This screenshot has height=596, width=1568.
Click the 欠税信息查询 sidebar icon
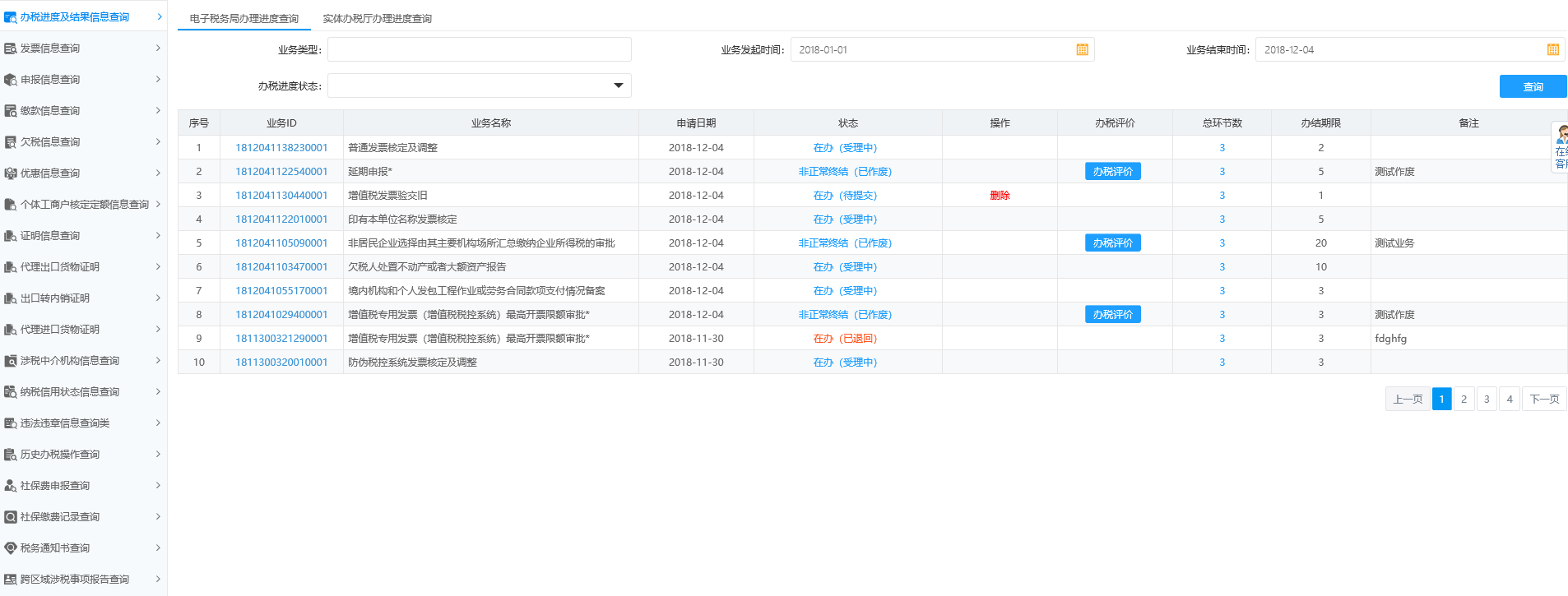10,142
